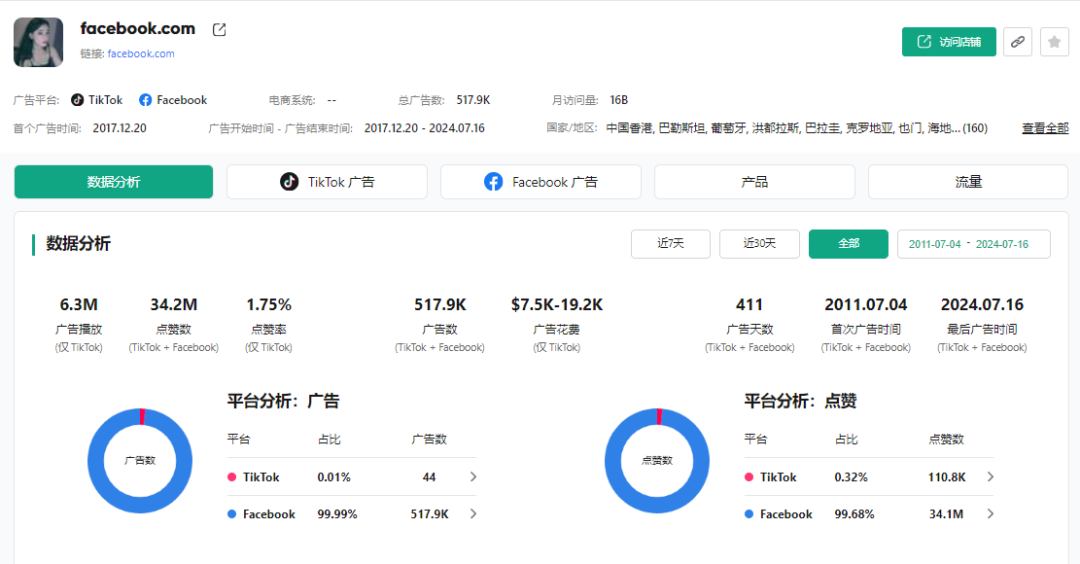Click the 99.68% Facebook likes share
The height and width of the screenshot is (564, 1080).
[854, 514]
